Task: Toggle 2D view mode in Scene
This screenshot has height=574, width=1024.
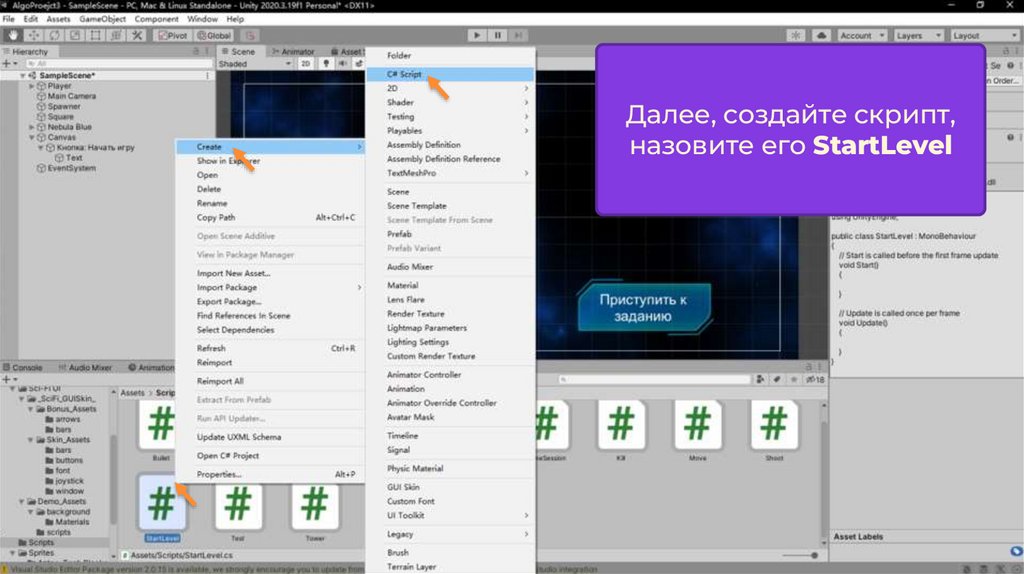Action: click(306, 63)
